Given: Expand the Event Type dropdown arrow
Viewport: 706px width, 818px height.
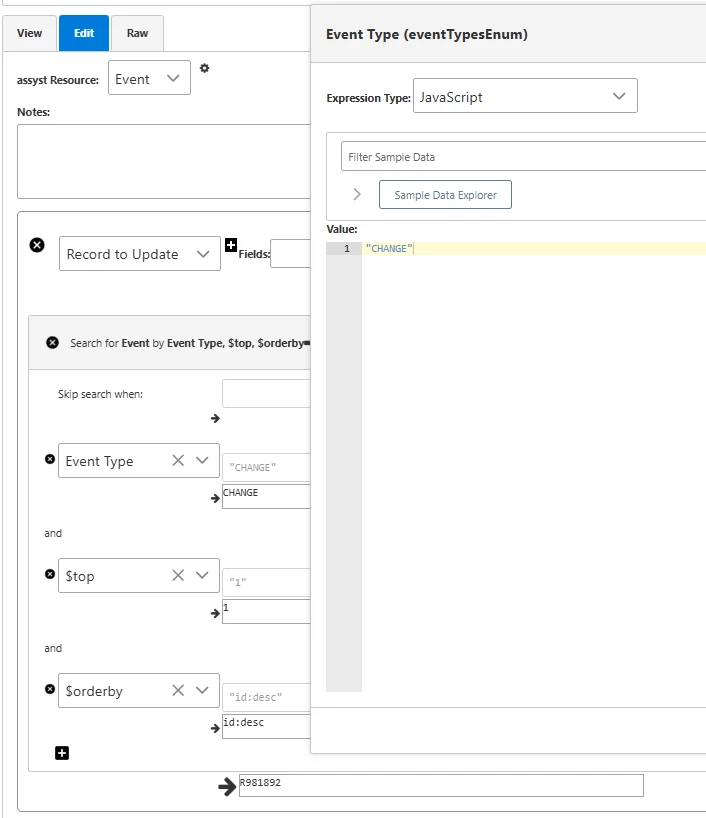Looking at the screenshot, I should coord(202,460).
